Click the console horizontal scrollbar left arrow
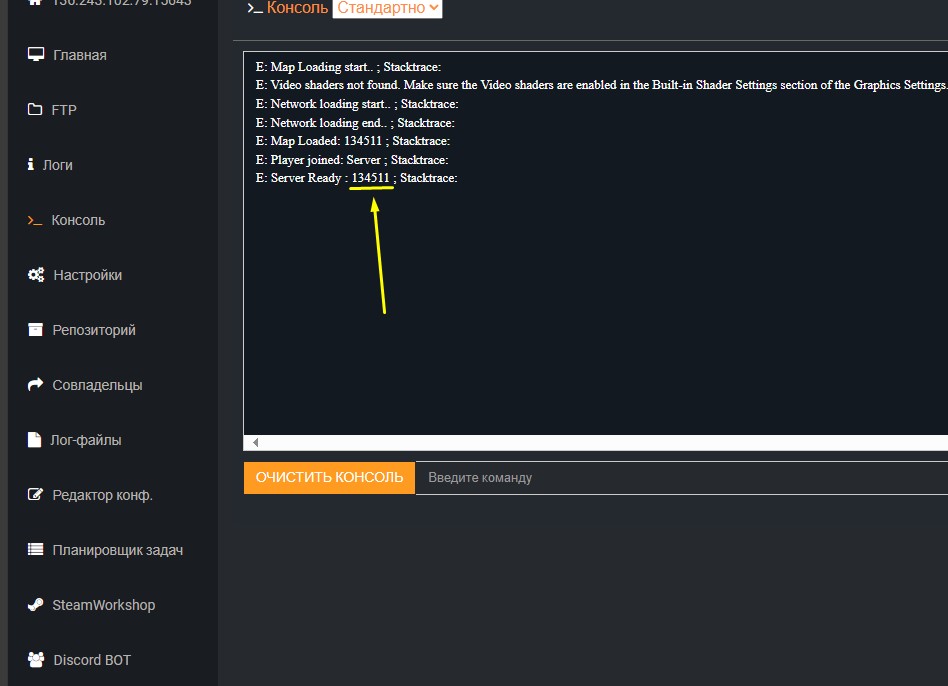The width and height of the screenshot is (948, 686). [x=255, y=442]
